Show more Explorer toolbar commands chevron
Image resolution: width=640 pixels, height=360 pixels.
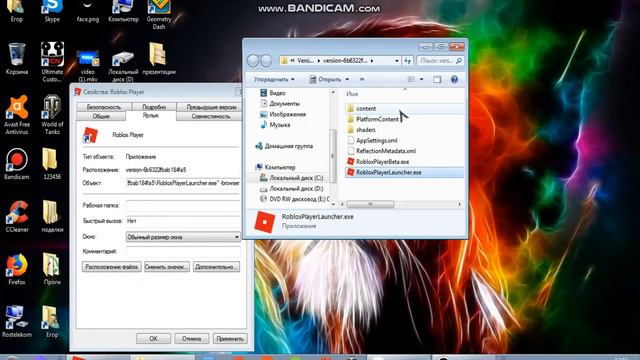pyautogui.click(x=362, y=80)
